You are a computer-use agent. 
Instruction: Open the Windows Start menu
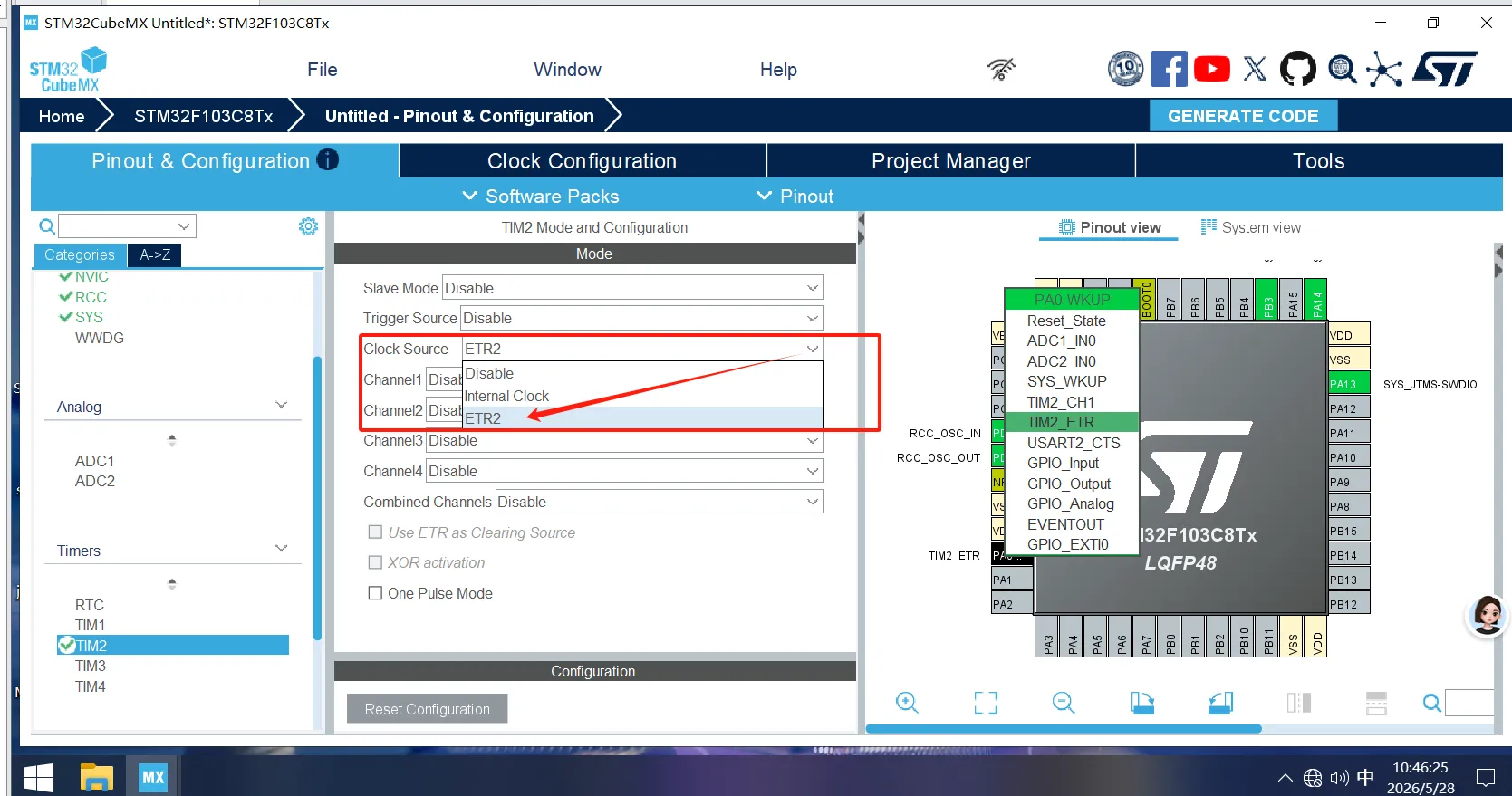pos(39,777)
